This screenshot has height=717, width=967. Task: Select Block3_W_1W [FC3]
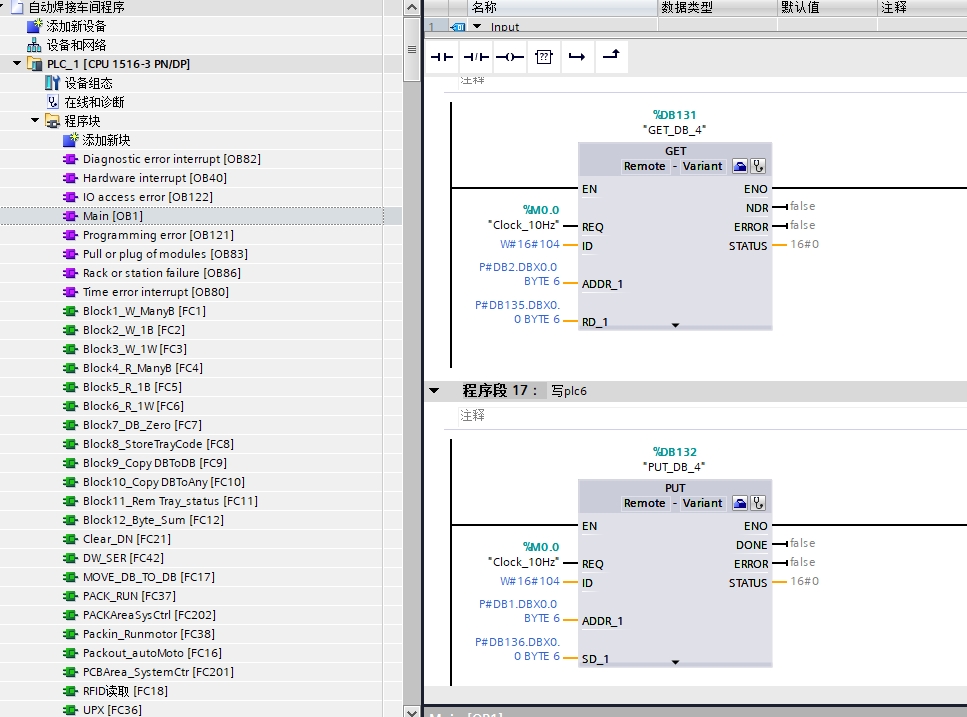click(x=134, y=349)
